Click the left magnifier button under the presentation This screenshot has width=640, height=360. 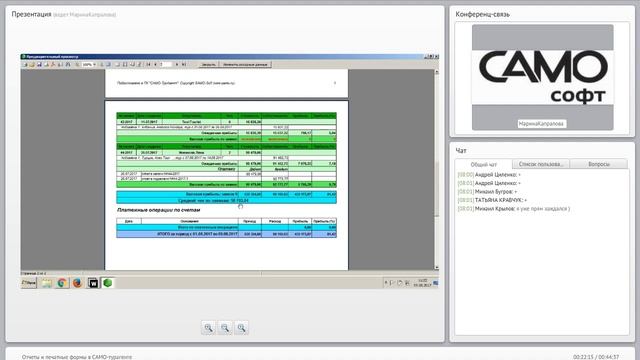(x=209, y=328)
